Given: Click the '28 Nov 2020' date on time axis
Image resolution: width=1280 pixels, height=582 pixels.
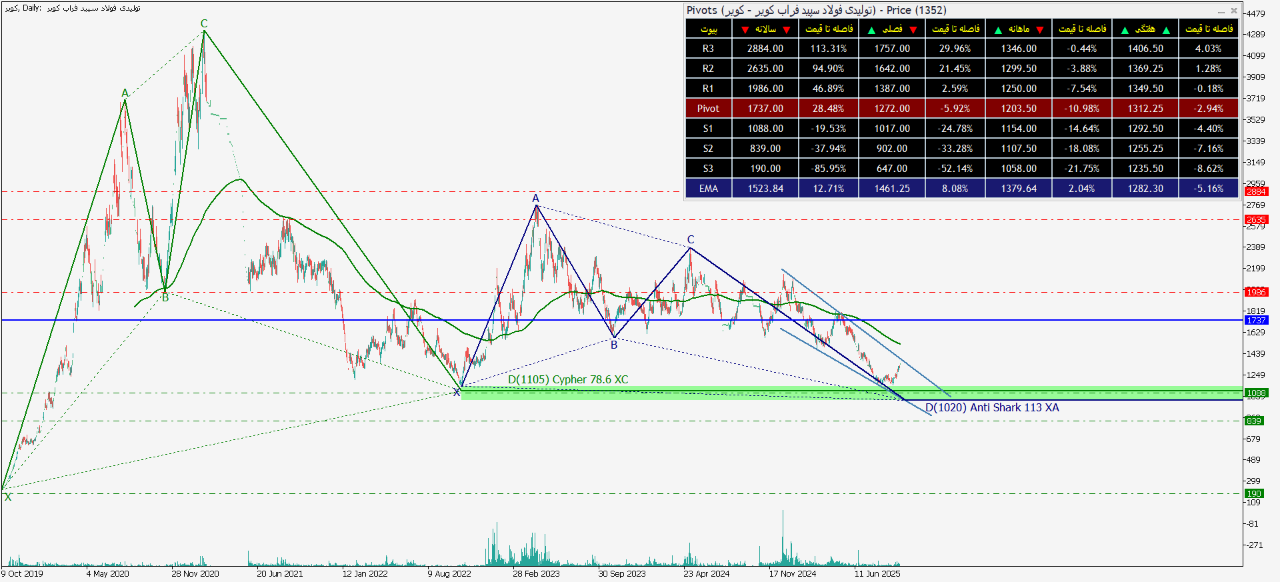Looking at the screenshot, I should click(x=195, y=575).
